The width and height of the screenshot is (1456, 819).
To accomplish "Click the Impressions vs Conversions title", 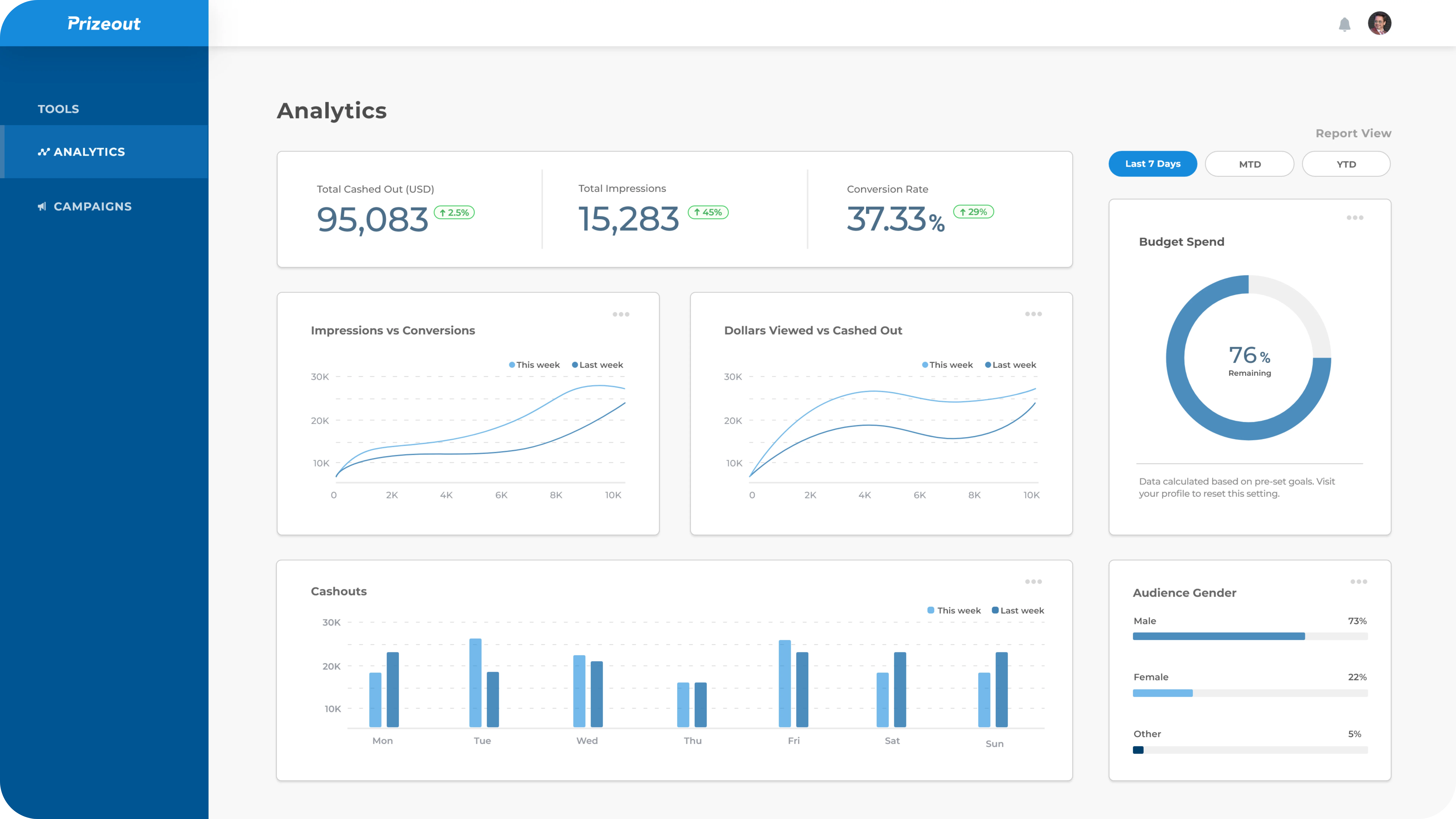I will (x=393, y=331).
